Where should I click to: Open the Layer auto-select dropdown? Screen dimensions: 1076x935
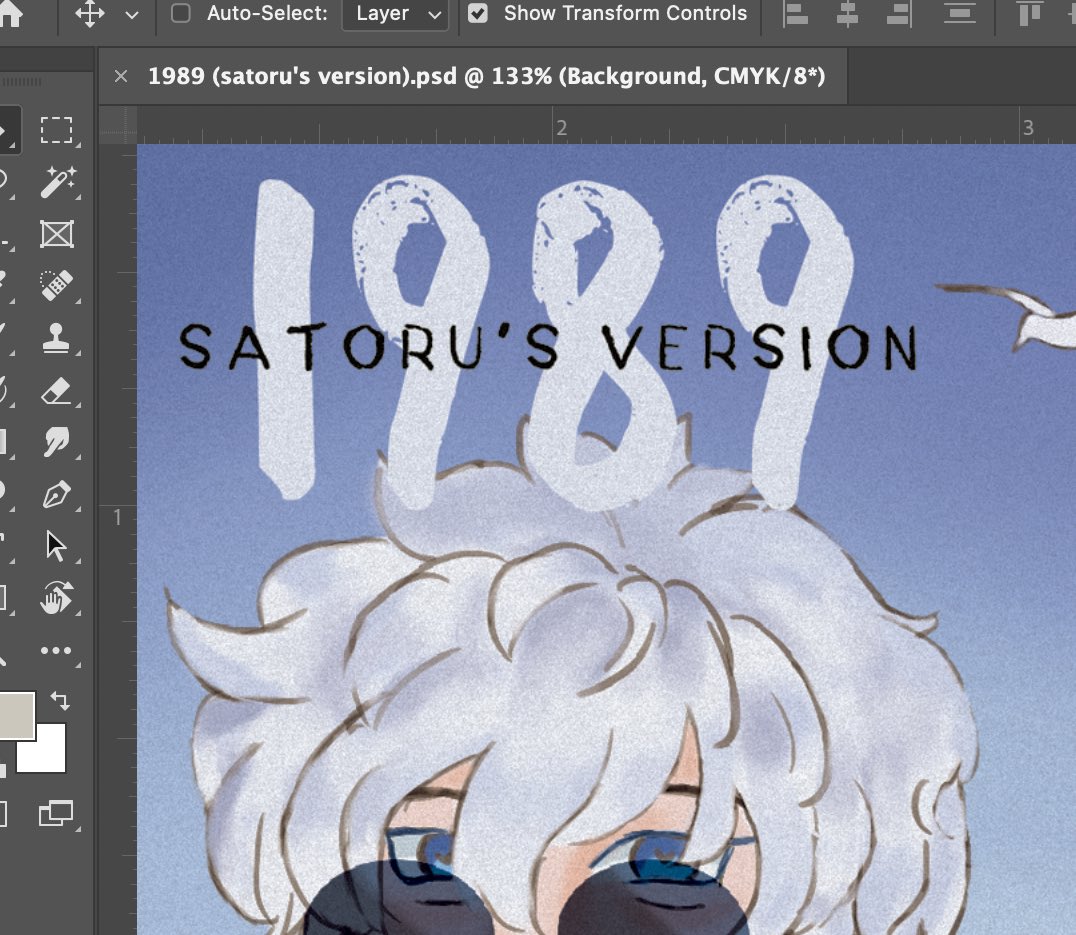point(395,14)
